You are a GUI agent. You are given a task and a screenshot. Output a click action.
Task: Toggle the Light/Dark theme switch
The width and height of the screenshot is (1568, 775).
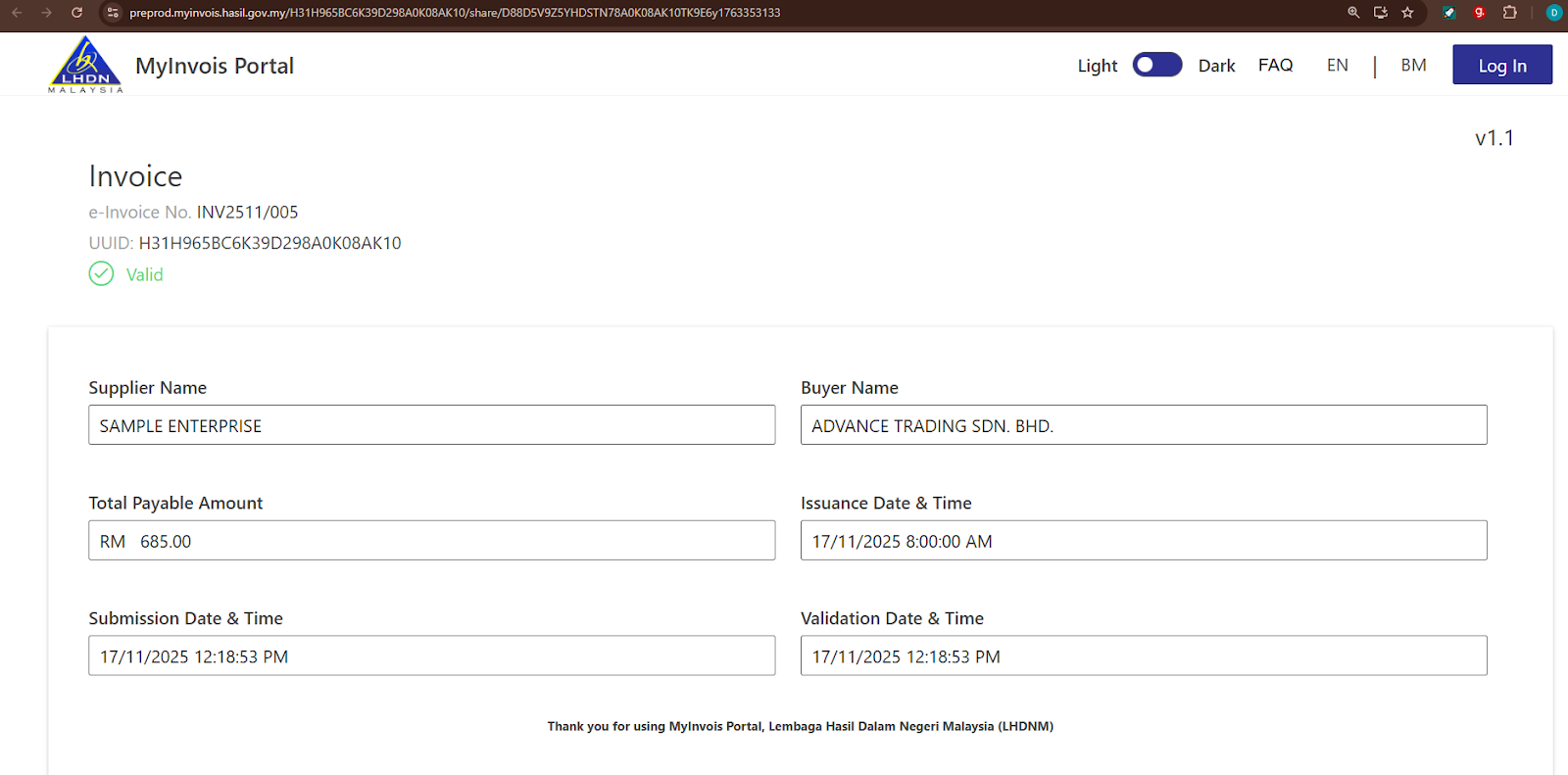coord(1157,65)
